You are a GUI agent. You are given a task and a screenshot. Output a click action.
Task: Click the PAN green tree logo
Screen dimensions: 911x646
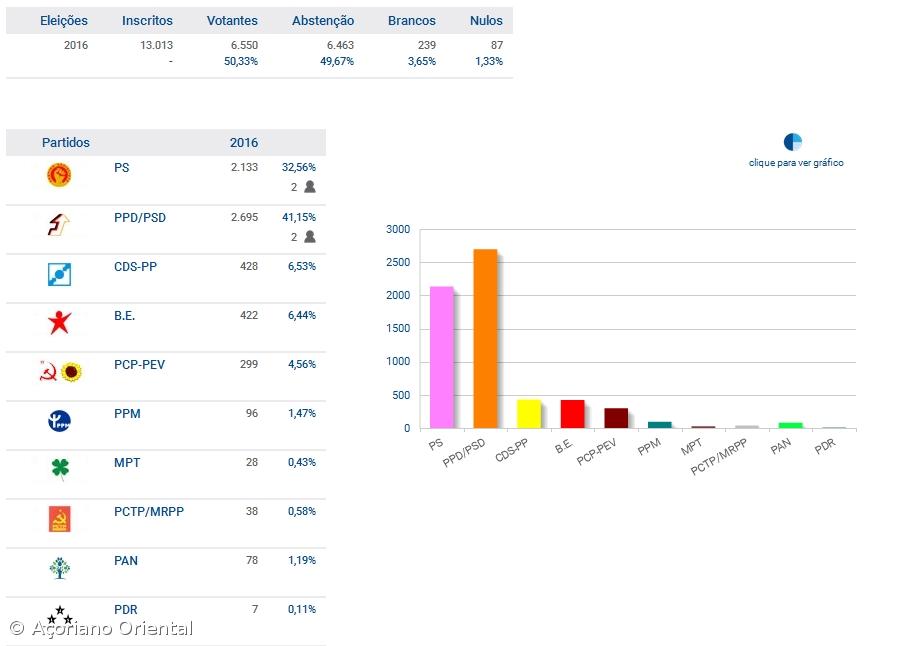pos(59,568)
